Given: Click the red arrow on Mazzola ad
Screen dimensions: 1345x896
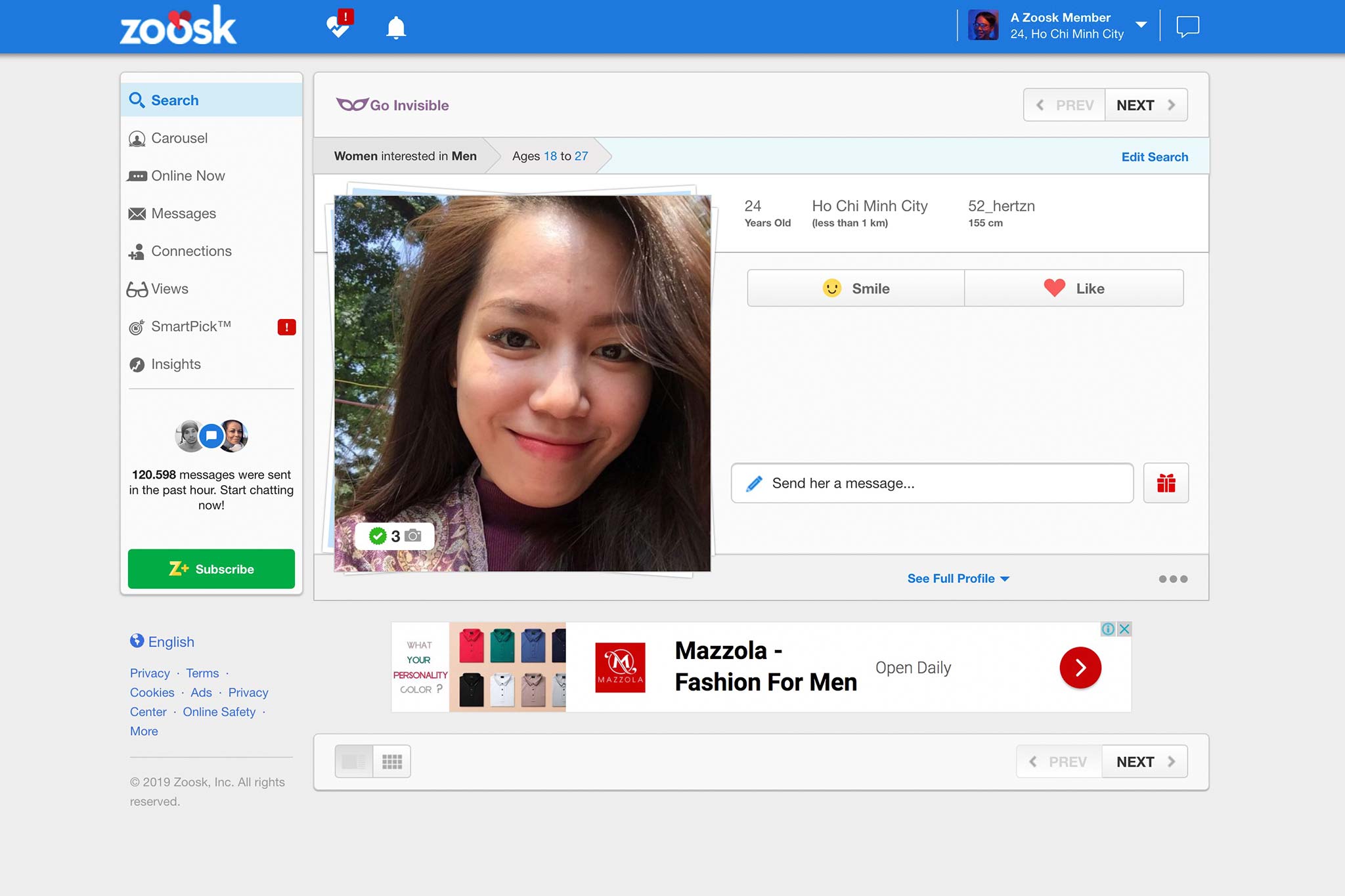Looking at the screenshot, I should point(1080,668).
